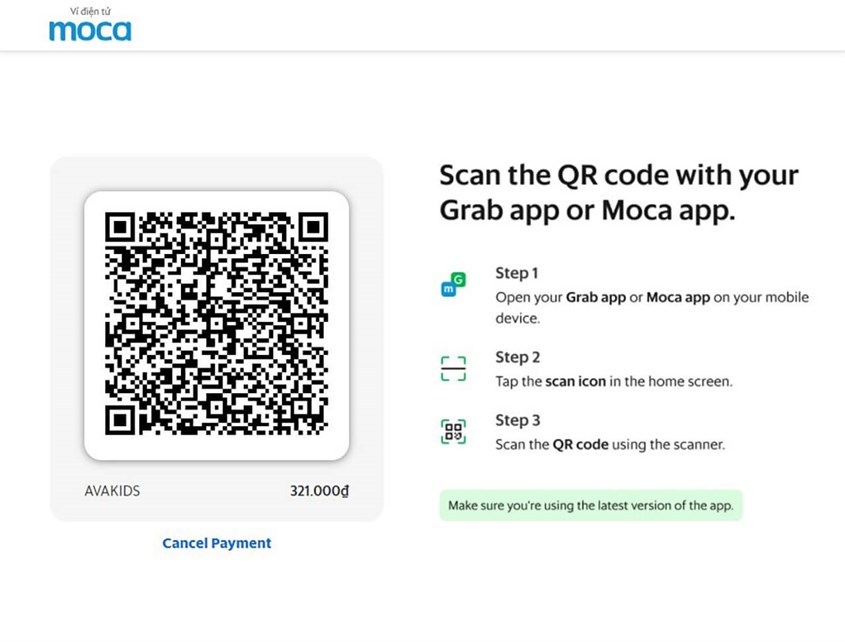Click the QR code icon beside Step 3
Image resolution: width=845 pixels, height=642 pixels.
click(x=454, y=432)
